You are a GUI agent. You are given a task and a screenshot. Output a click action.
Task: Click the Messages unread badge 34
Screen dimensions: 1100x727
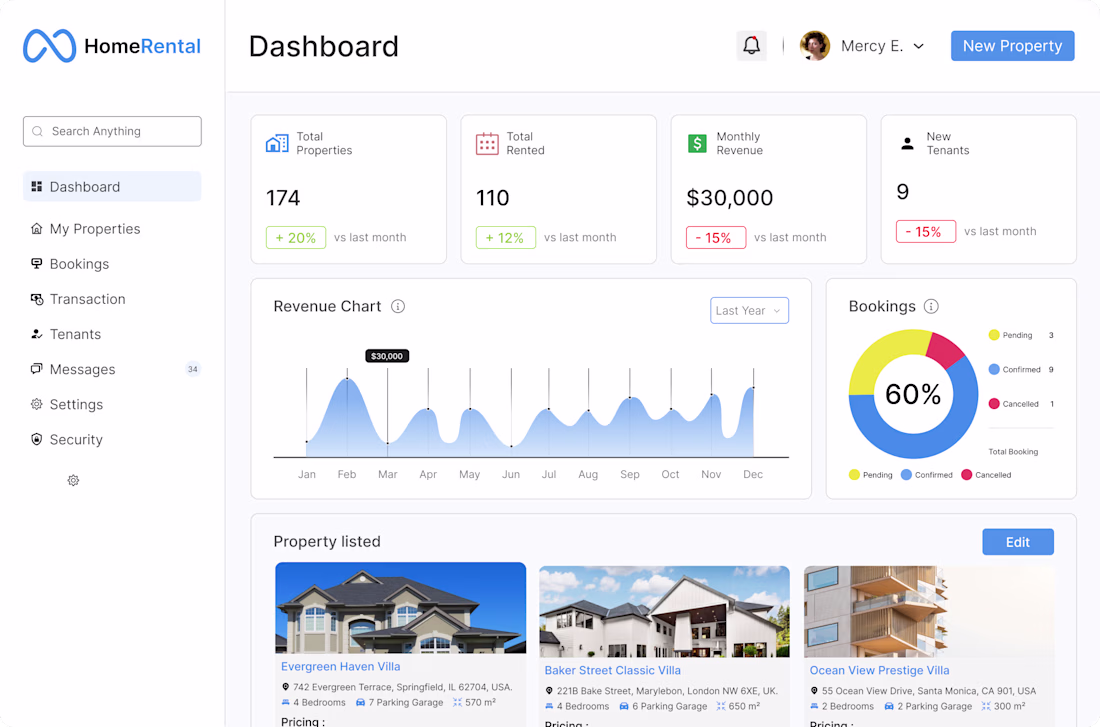tap(192, 369)
